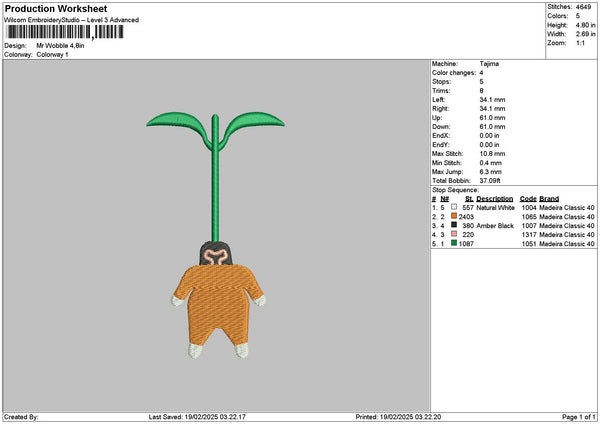600x424 pixels.
Task: Click 'Madeira Classic 40' in the Natural White row
Action: 567,208
